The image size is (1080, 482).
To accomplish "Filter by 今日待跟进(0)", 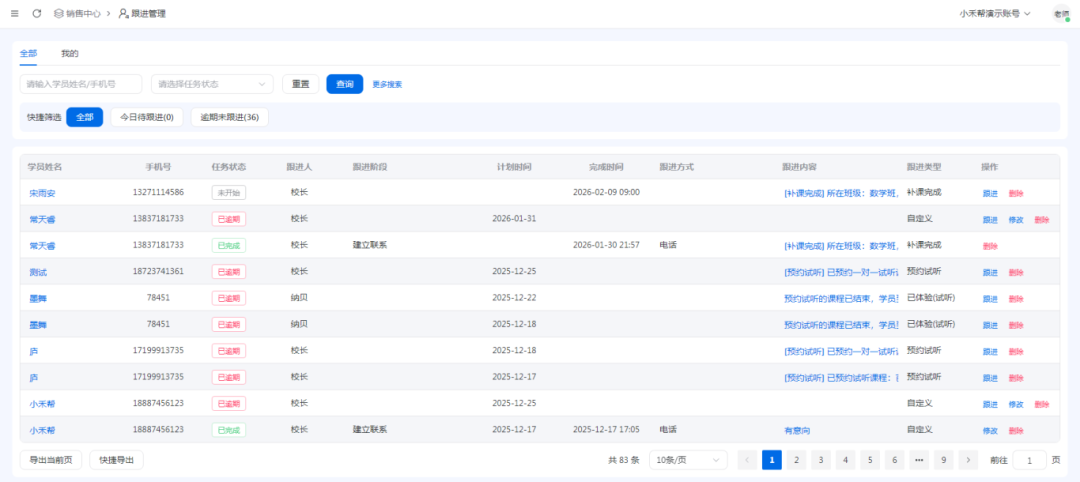I will [x=146, y=117].
